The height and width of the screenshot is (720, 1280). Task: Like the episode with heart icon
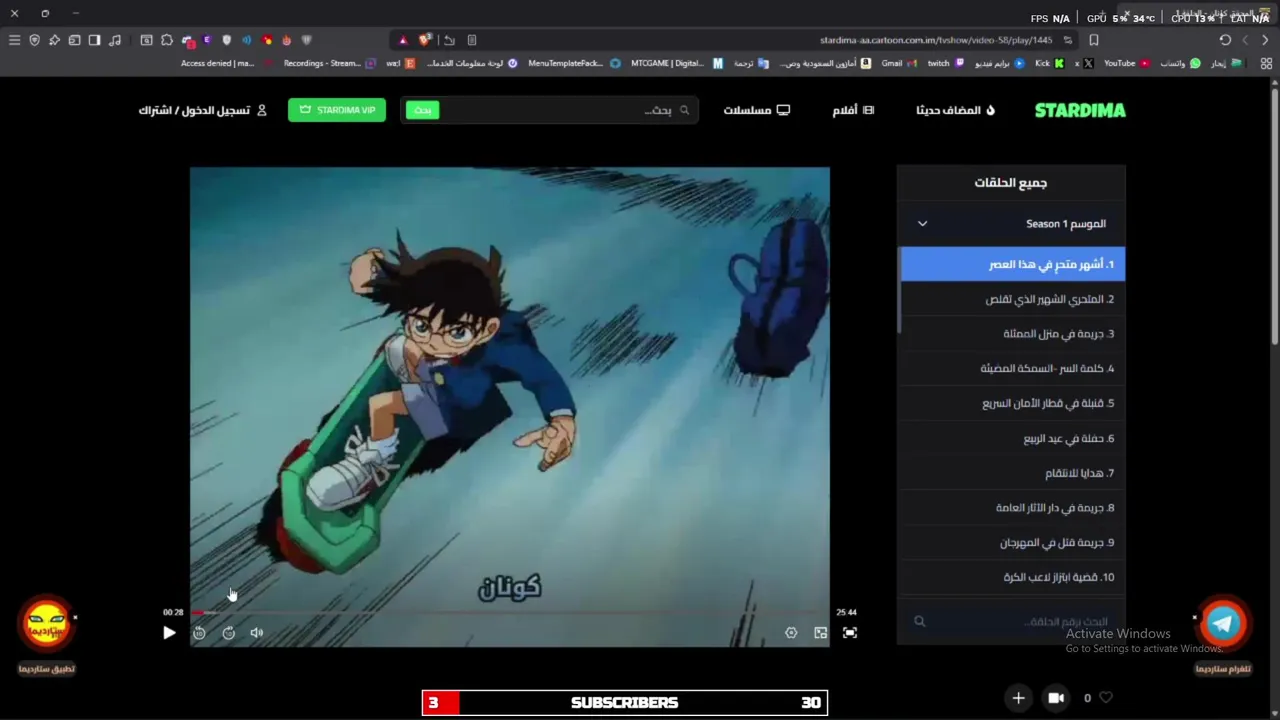pos(1106,698)
